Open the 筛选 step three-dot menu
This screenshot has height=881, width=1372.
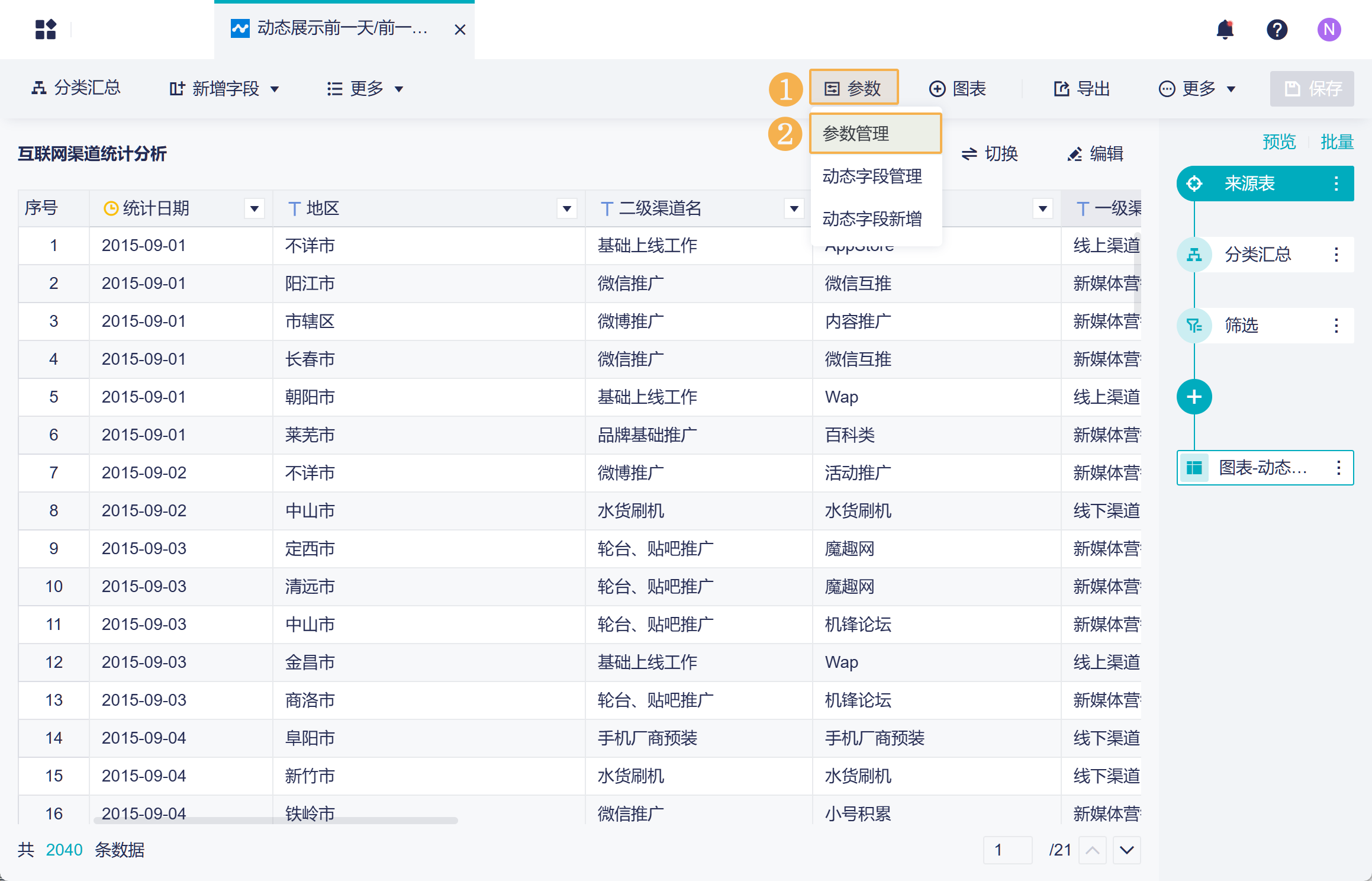pos(1336,326)
